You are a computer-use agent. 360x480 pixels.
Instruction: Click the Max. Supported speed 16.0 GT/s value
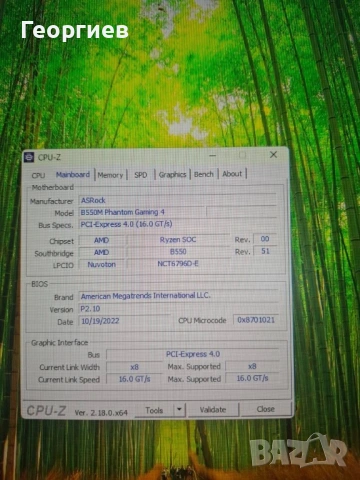tap(252, 378)
